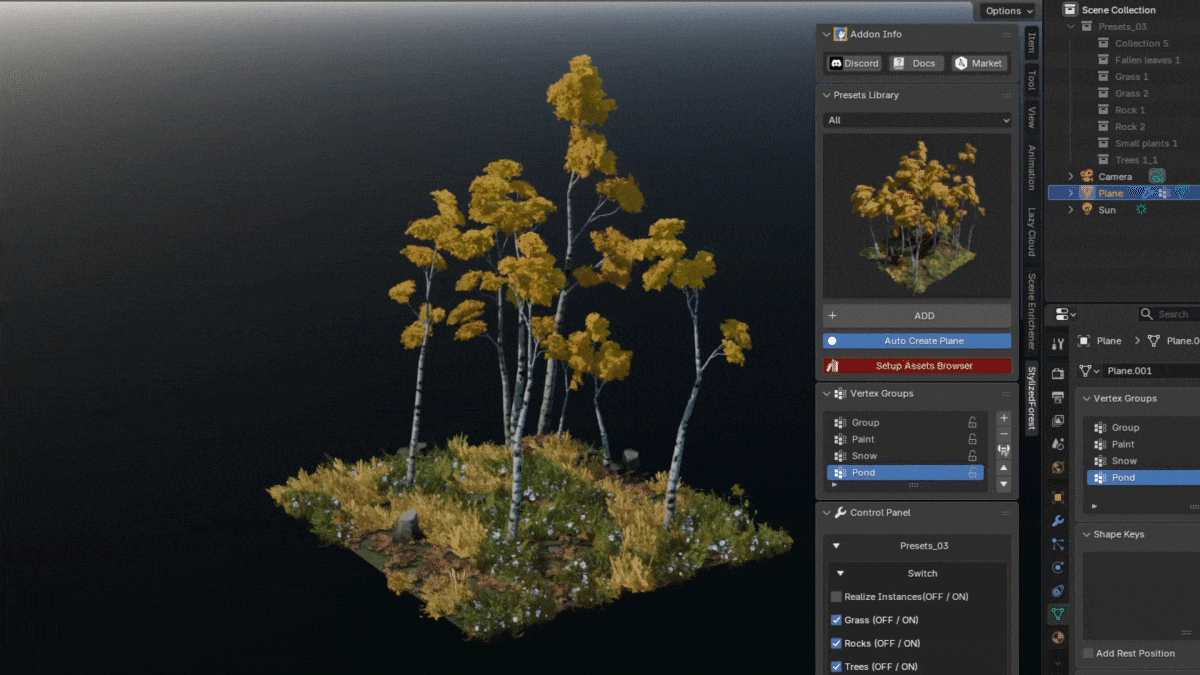Click the properties Search field
The height and width of the screenshot is (675, 1200).
(1169, 314)
